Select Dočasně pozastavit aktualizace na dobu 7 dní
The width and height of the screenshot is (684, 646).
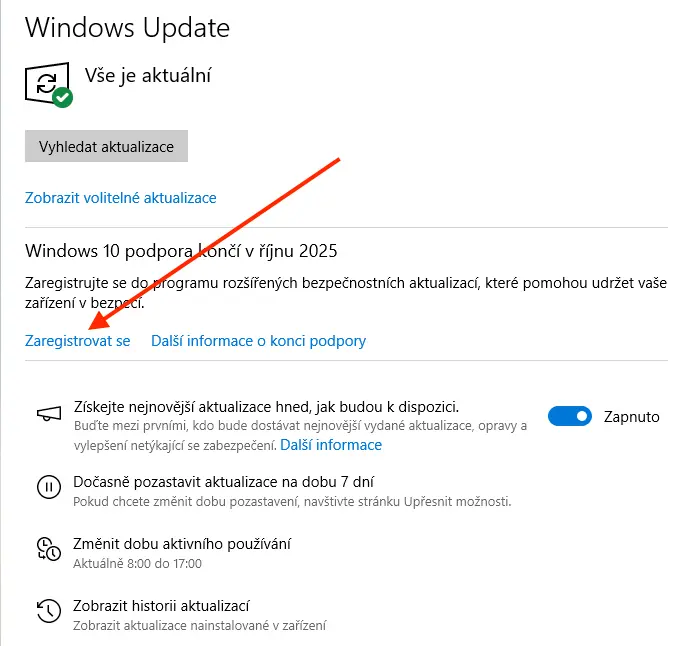click(225, 481)
